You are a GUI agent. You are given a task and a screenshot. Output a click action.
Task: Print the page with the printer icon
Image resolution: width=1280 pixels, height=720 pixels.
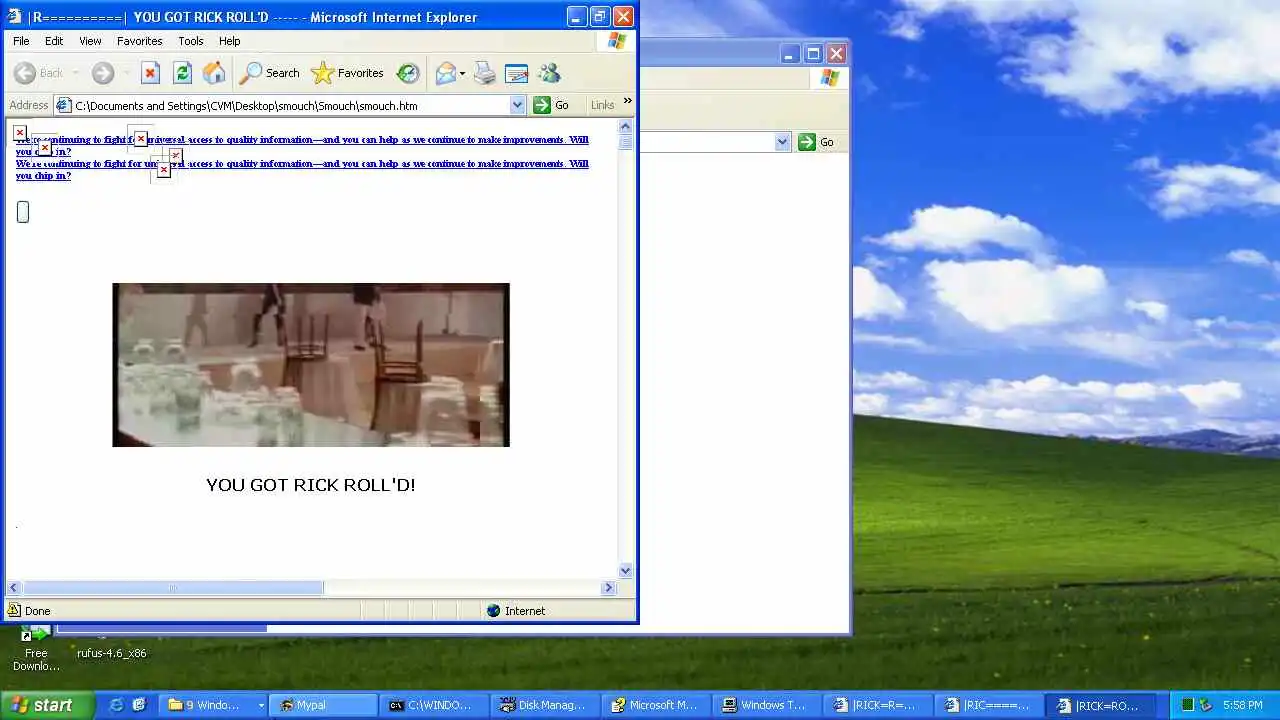coord(485,73)
